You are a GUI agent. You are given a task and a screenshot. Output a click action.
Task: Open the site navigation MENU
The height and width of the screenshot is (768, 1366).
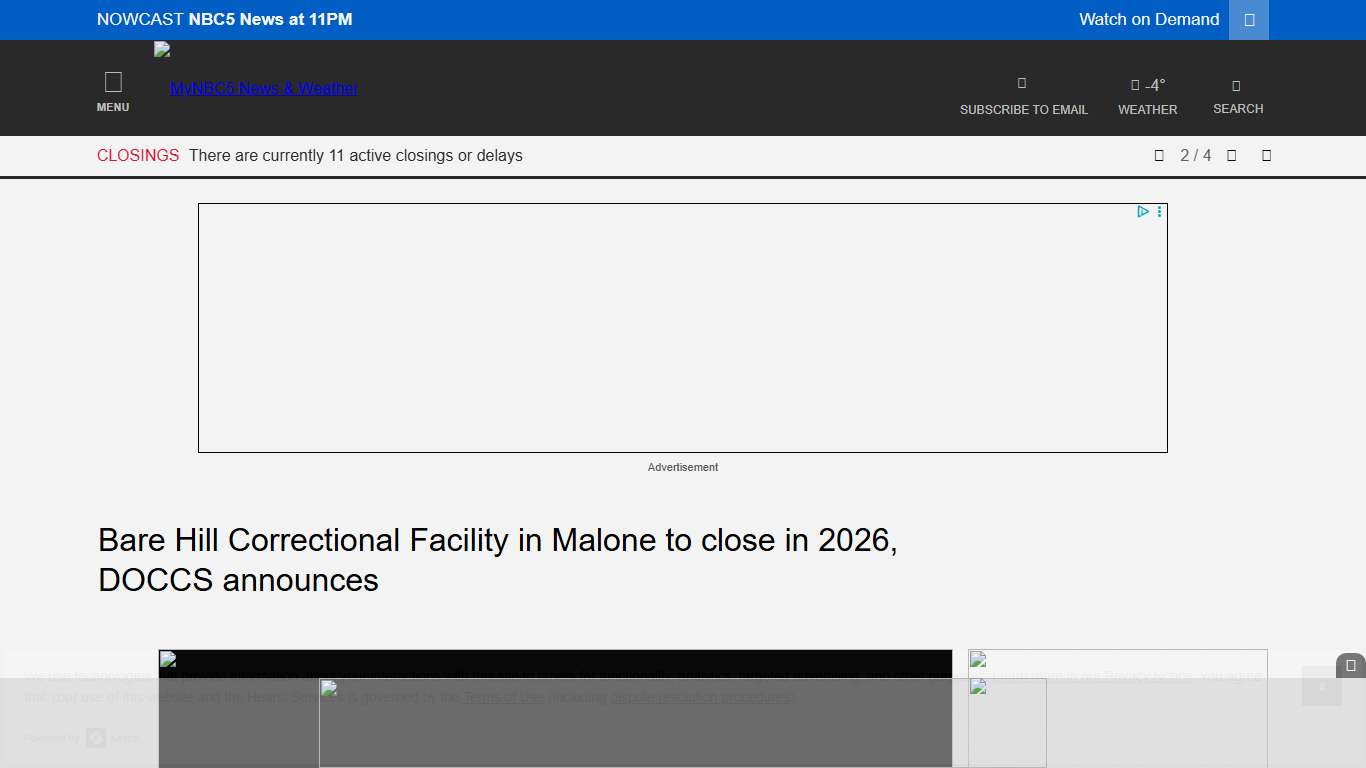click(x=113, y=88)
